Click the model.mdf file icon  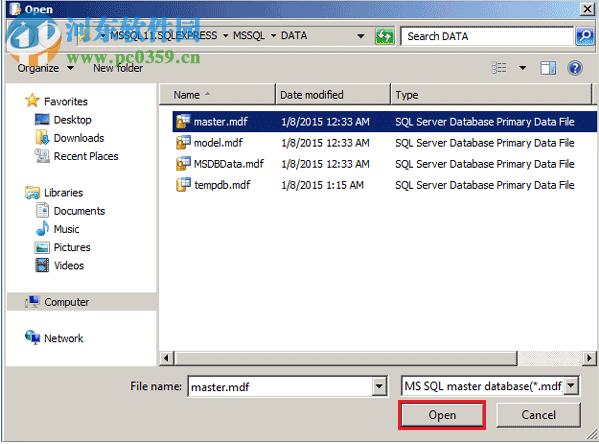pyautogui.click(x=183, y=143)
